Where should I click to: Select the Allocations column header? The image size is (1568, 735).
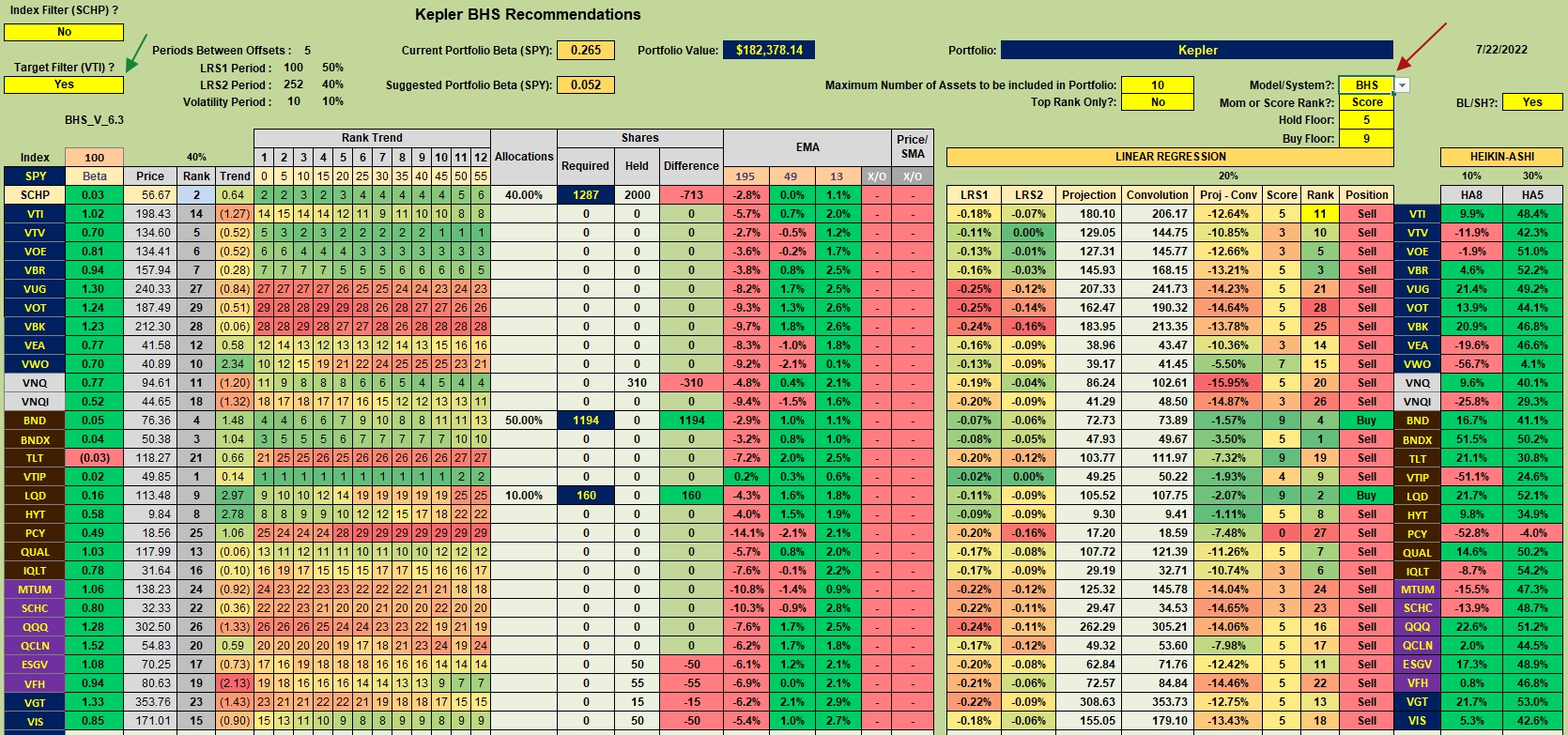tap(524, 157)
